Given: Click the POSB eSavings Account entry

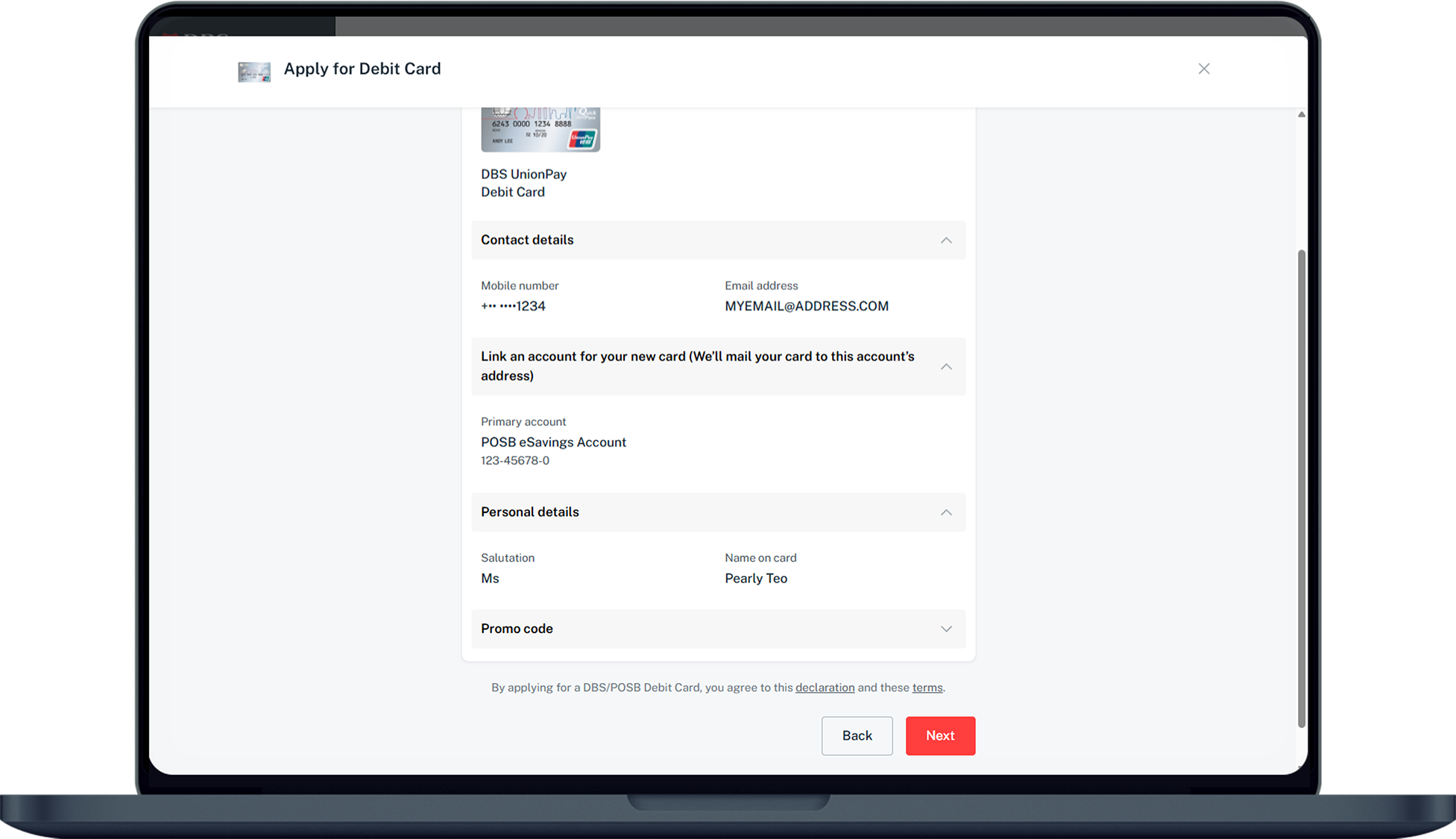Looking at the screenshot, I should pyautogui.click(x=553, y=442).
